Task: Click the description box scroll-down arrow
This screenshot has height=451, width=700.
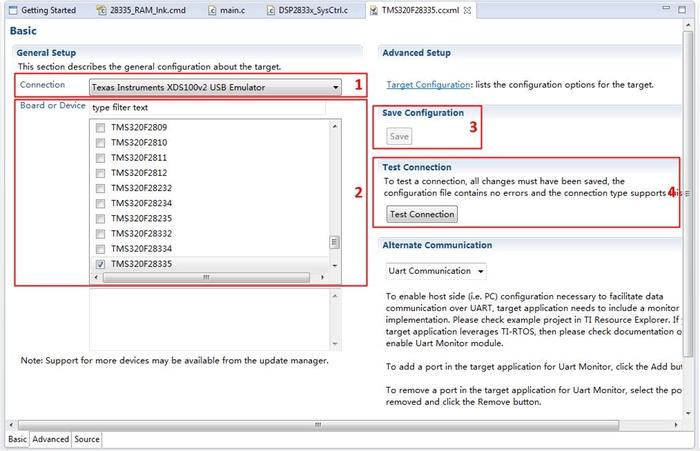Action: coord(335,344)
